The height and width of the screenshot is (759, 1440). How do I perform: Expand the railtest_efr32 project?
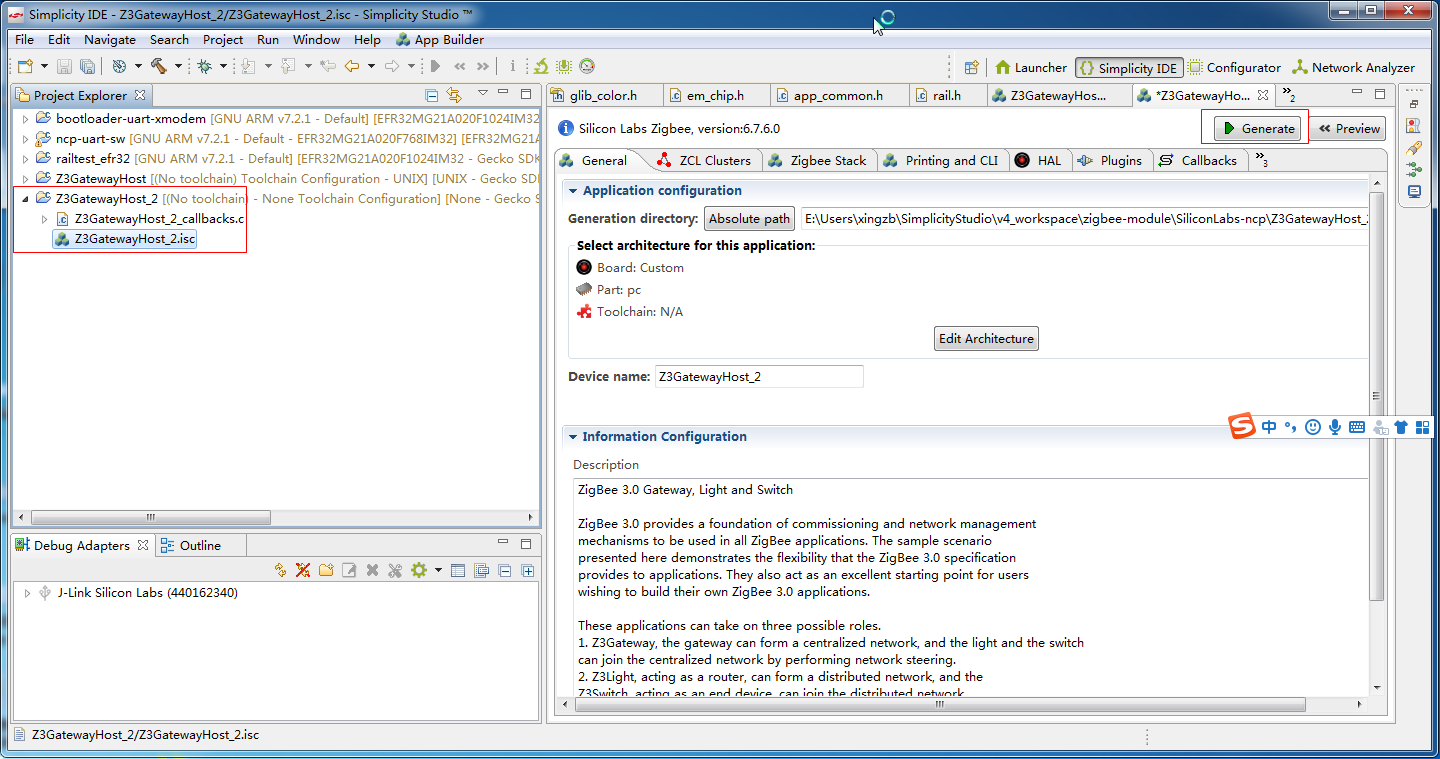[x=25, y=158]
